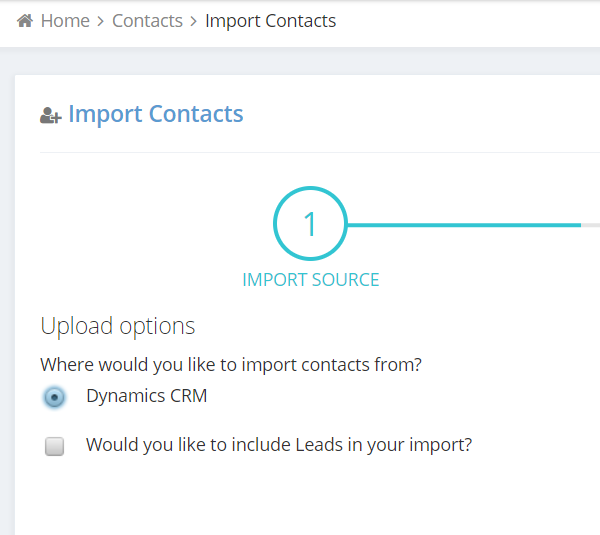600x535 pixels.
Task: Click the IMPORT SOURCE step label
Action: pyautogui.click(x=311, y=280)
